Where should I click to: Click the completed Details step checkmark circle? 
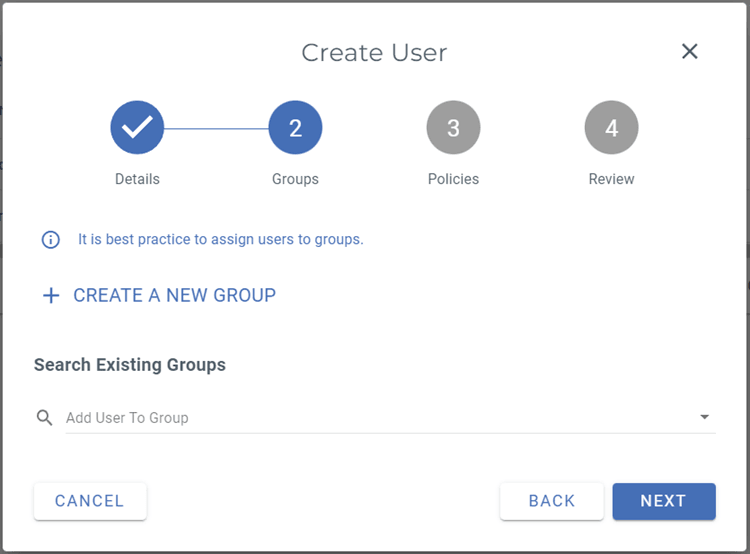pos(137,128)
